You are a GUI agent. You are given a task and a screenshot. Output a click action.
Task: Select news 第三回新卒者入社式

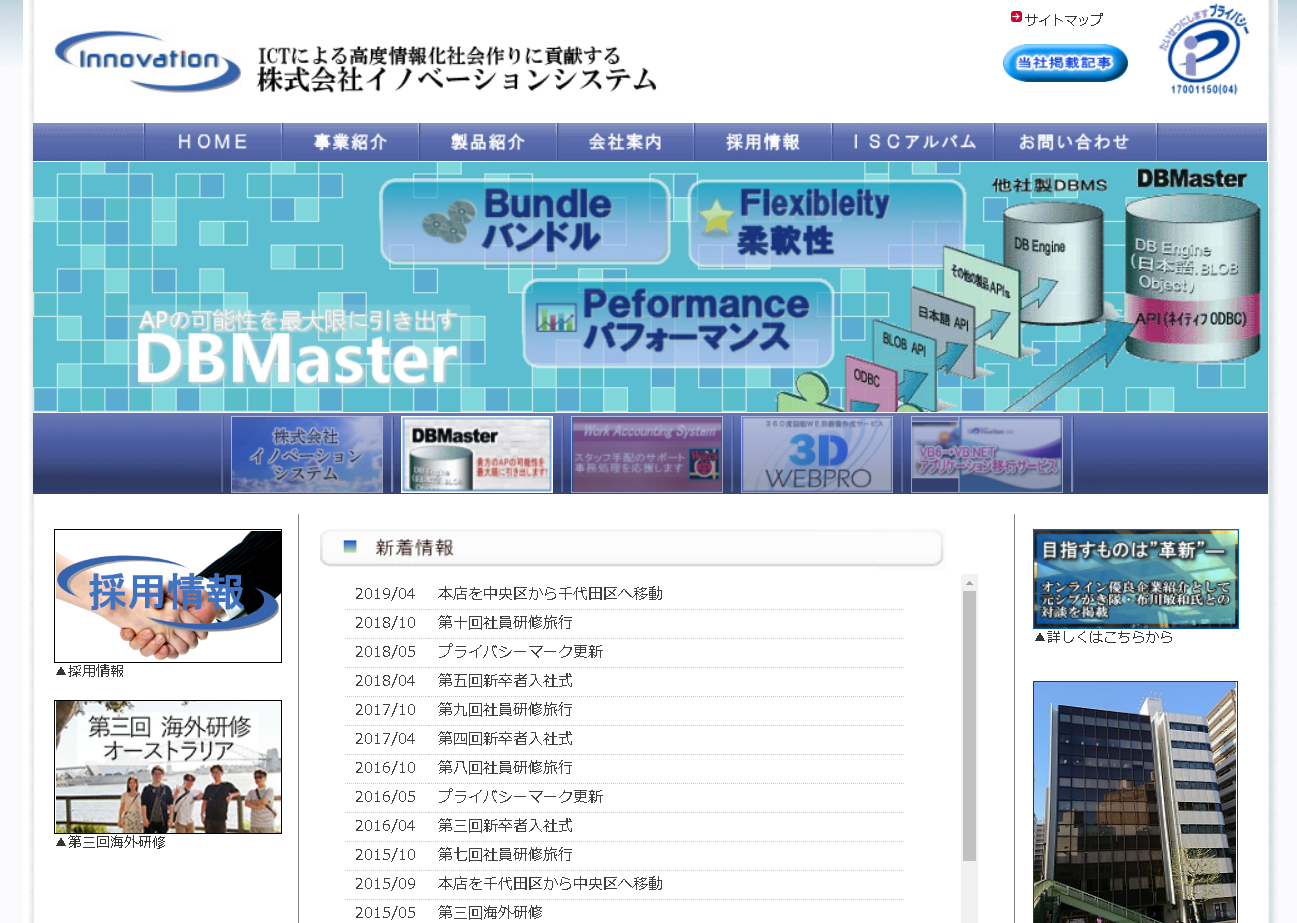[505, 826]
